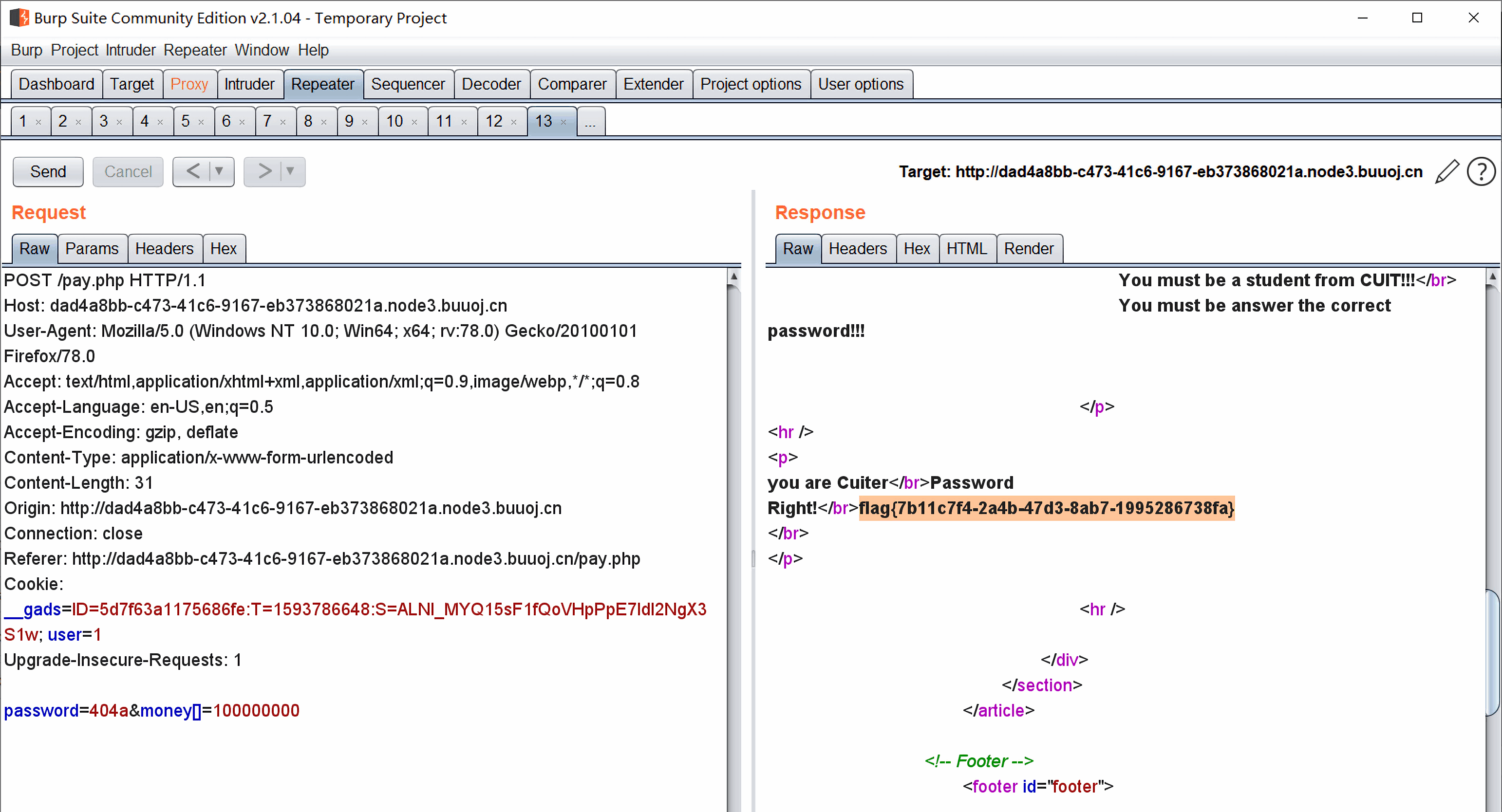Click the 'Connection: close' header line

coord(74,534)
